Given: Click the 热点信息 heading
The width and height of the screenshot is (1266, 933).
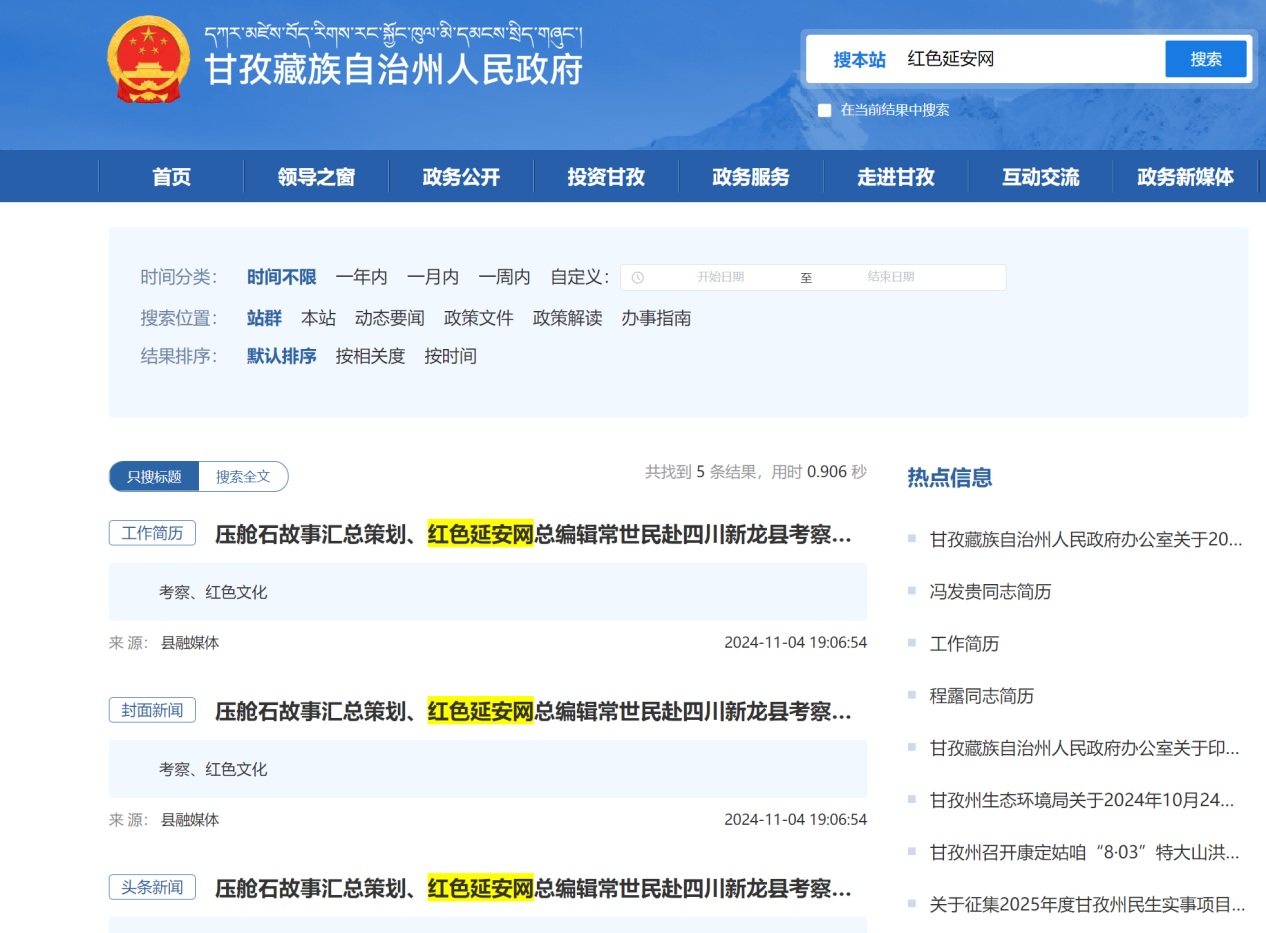Looking at the screenshot, I should (x=950, y=477).
